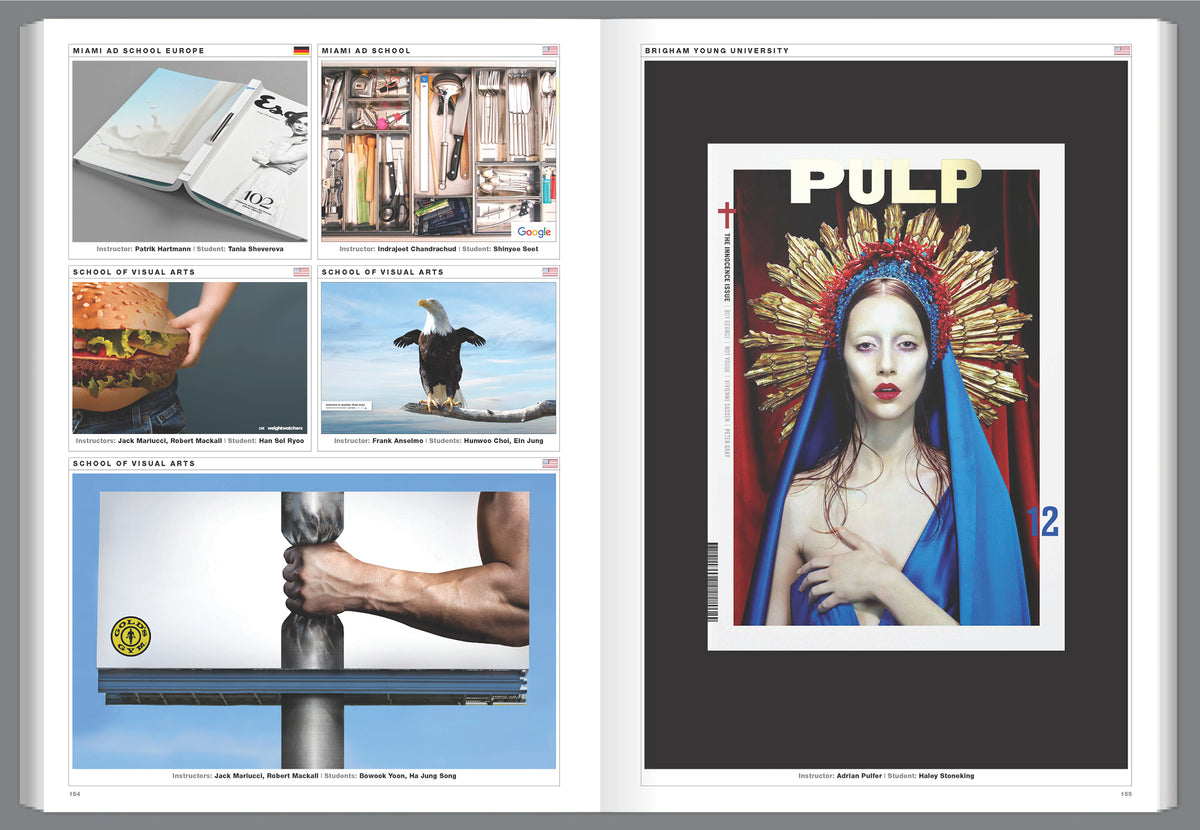Click the US flag above the kitchen drawer image

tap(549, 50)
